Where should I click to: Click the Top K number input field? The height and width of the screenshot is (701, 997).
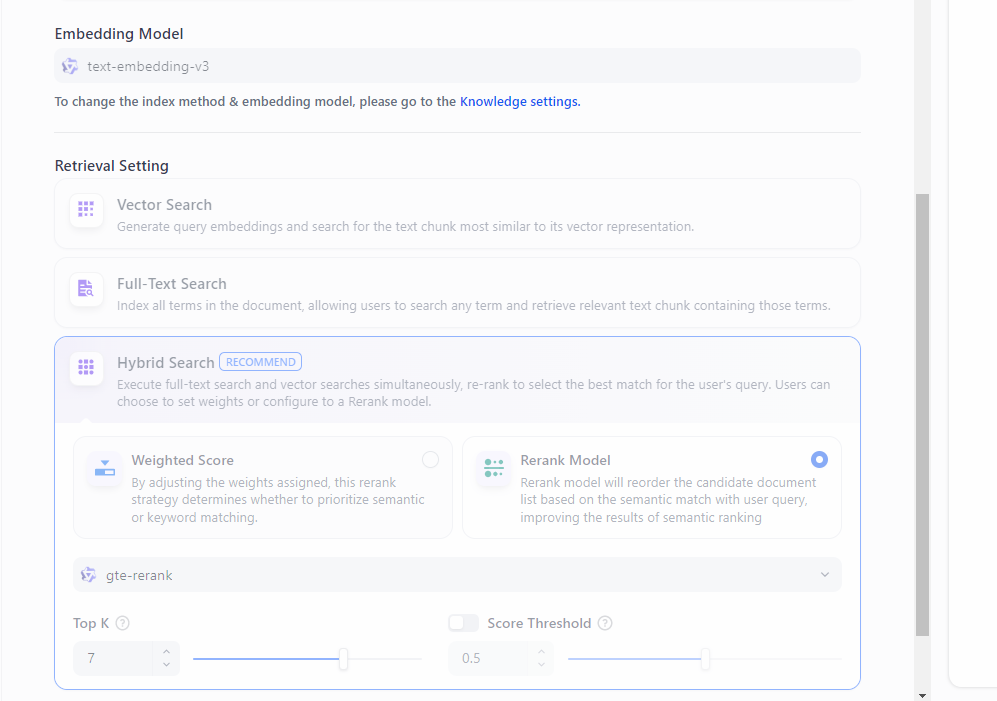coord(115,658)
